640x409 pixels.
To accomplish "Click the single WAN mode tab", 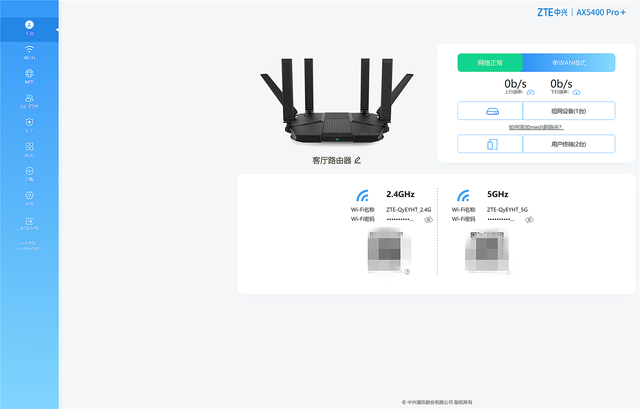I will coord(569,63).
